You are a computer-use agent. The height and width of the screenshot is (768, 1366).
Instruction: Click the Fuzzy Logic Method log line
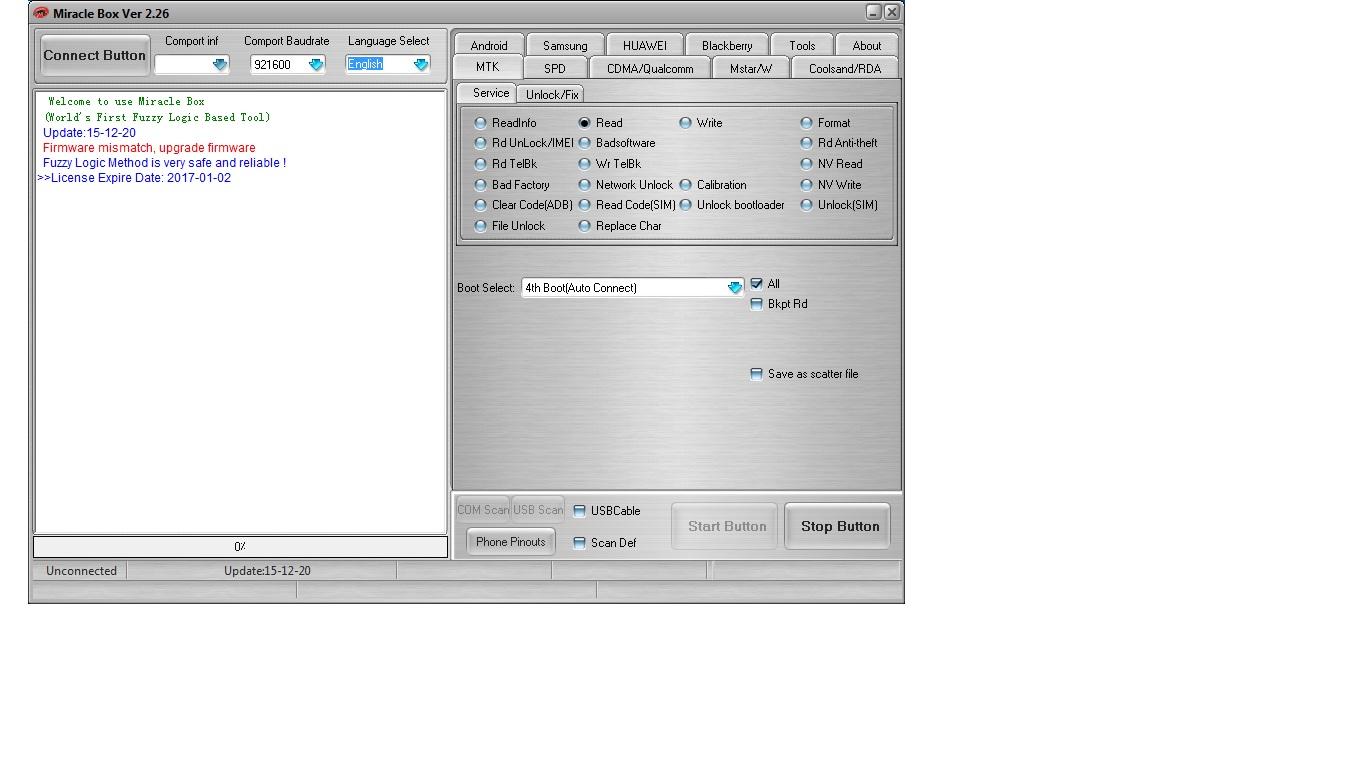(x=164, y=163)
